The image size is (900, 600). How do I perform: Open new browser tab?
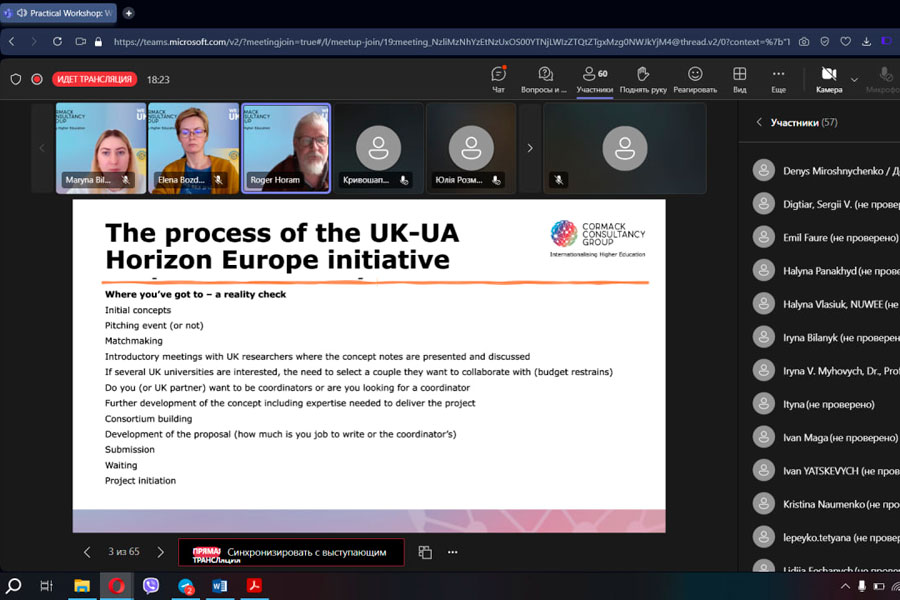(128, 13)
